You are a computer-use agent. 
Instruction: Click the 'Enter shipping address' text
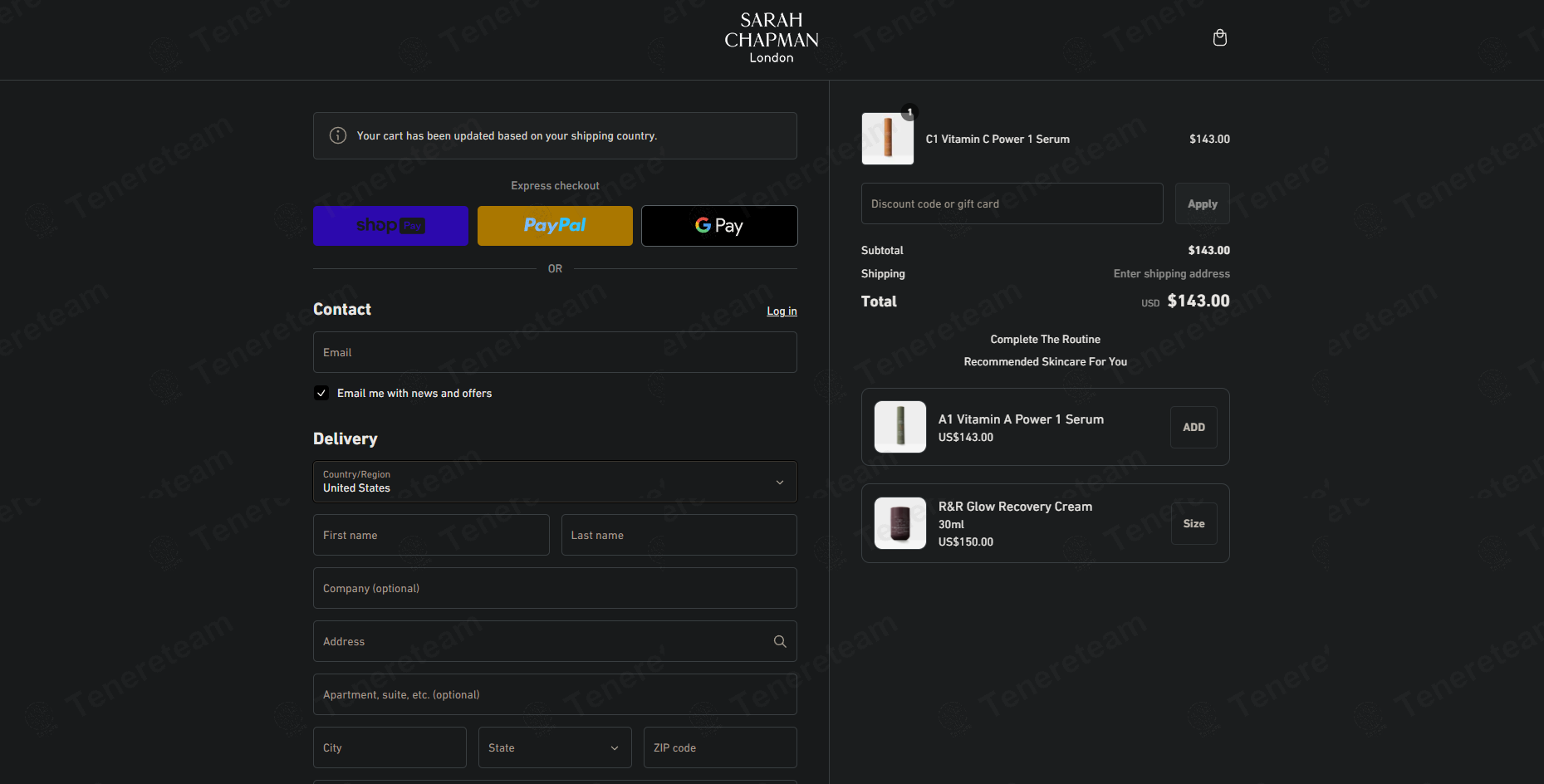coord(1172,273)
